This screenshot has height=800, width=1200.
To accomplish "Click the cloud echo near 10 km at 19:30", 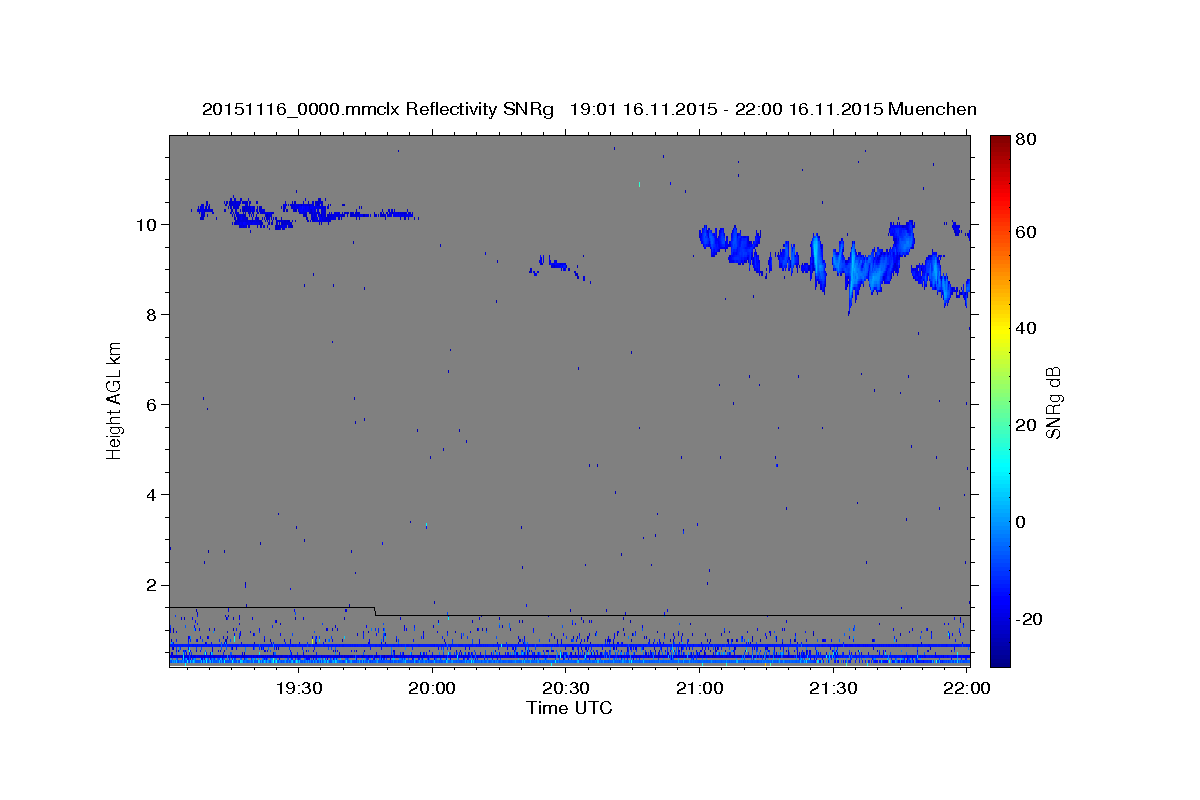I will (303, 212).
